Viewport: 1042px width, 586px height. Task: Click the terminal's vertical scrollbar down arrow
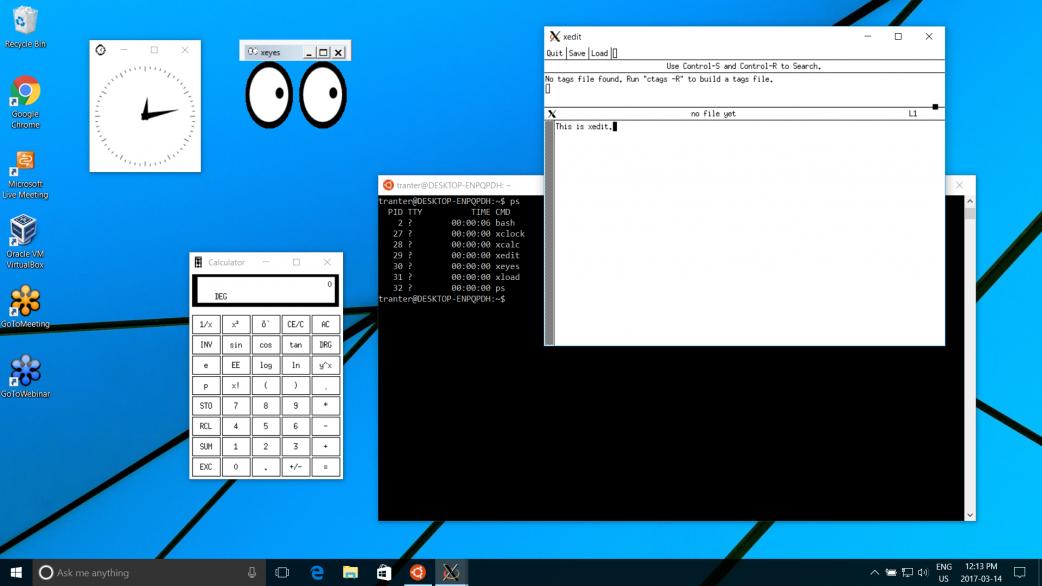click(x=969, y=515)
